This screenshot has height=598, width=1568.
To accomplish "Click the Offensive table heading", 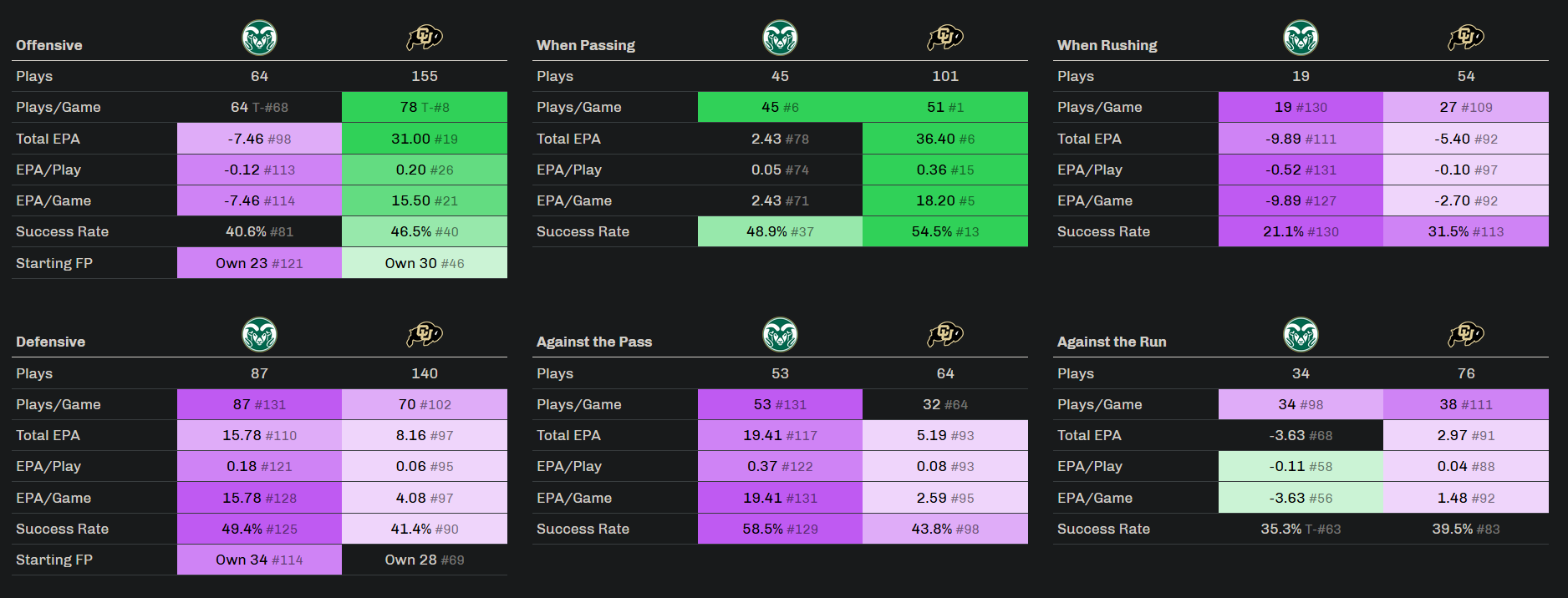I will tap(49, 45).
